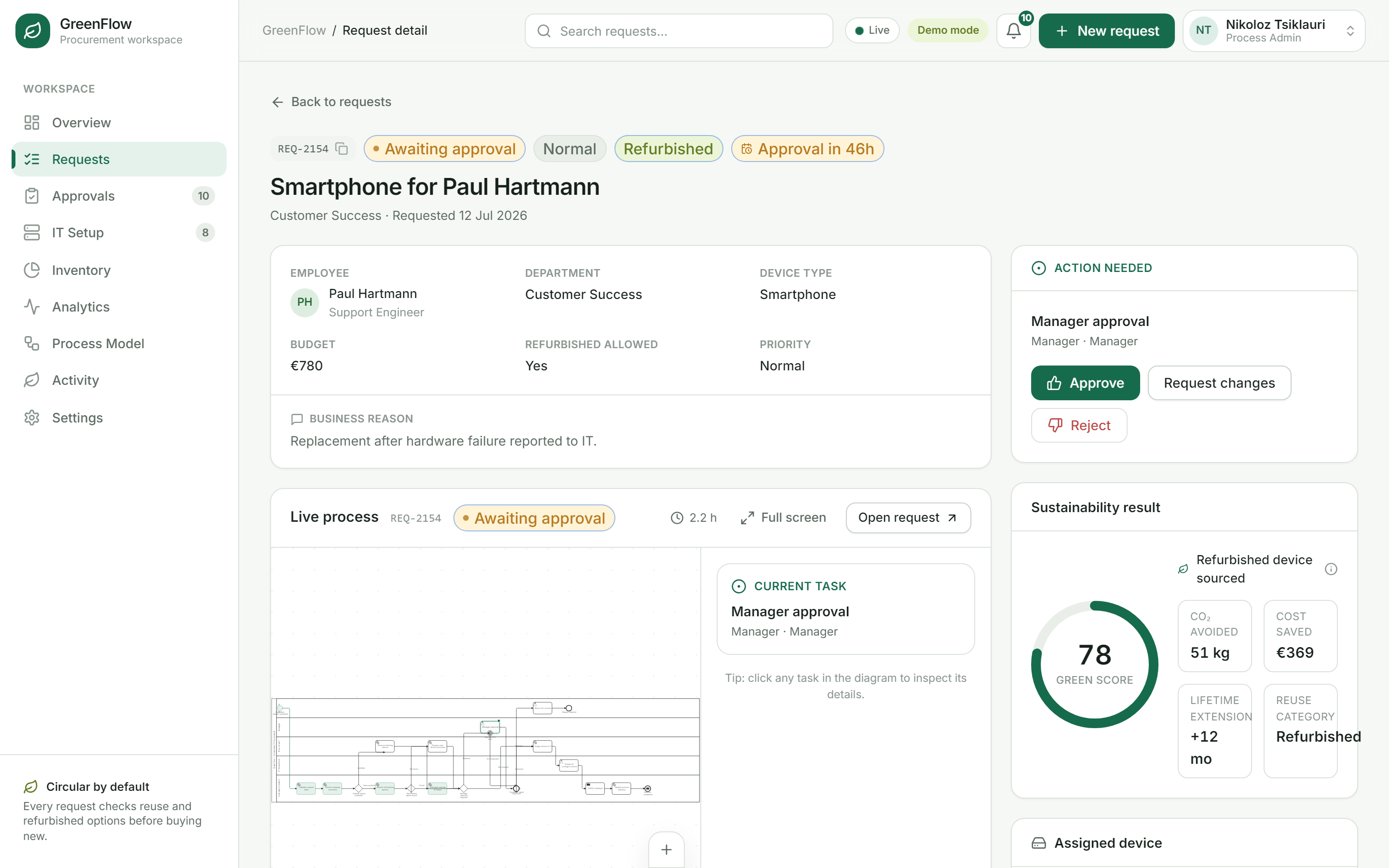Reject the request
Viewport: 1389px width, 868px height.
[x=1078, y=425]
